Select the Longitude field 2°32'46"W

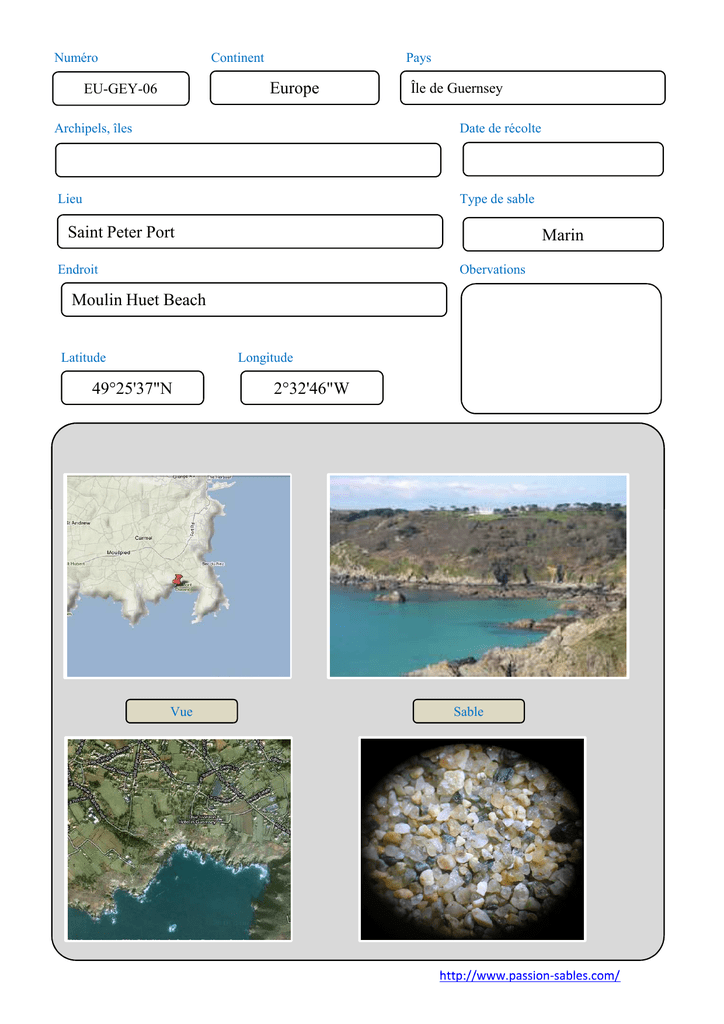311,388
